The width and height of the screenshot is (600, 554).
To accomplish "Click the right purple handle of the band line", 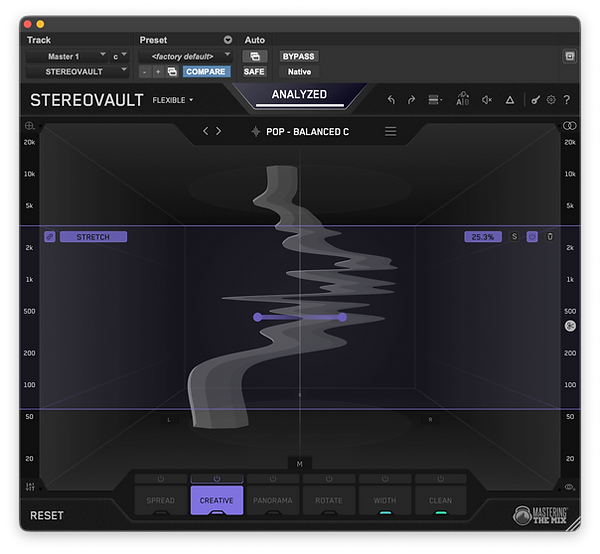I will point(342,317).
